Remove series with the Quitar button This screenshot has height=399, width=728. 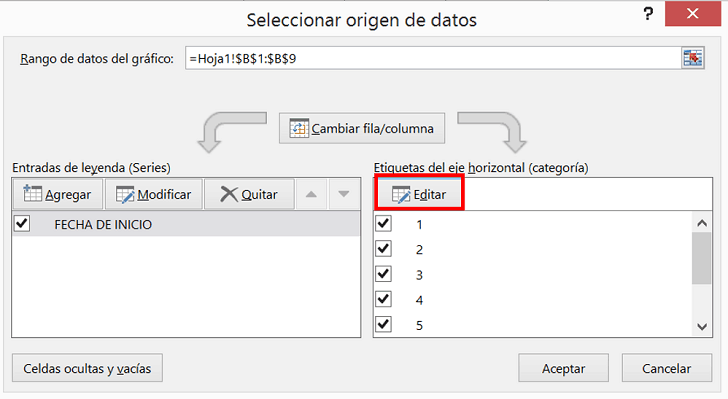point(249,194)
